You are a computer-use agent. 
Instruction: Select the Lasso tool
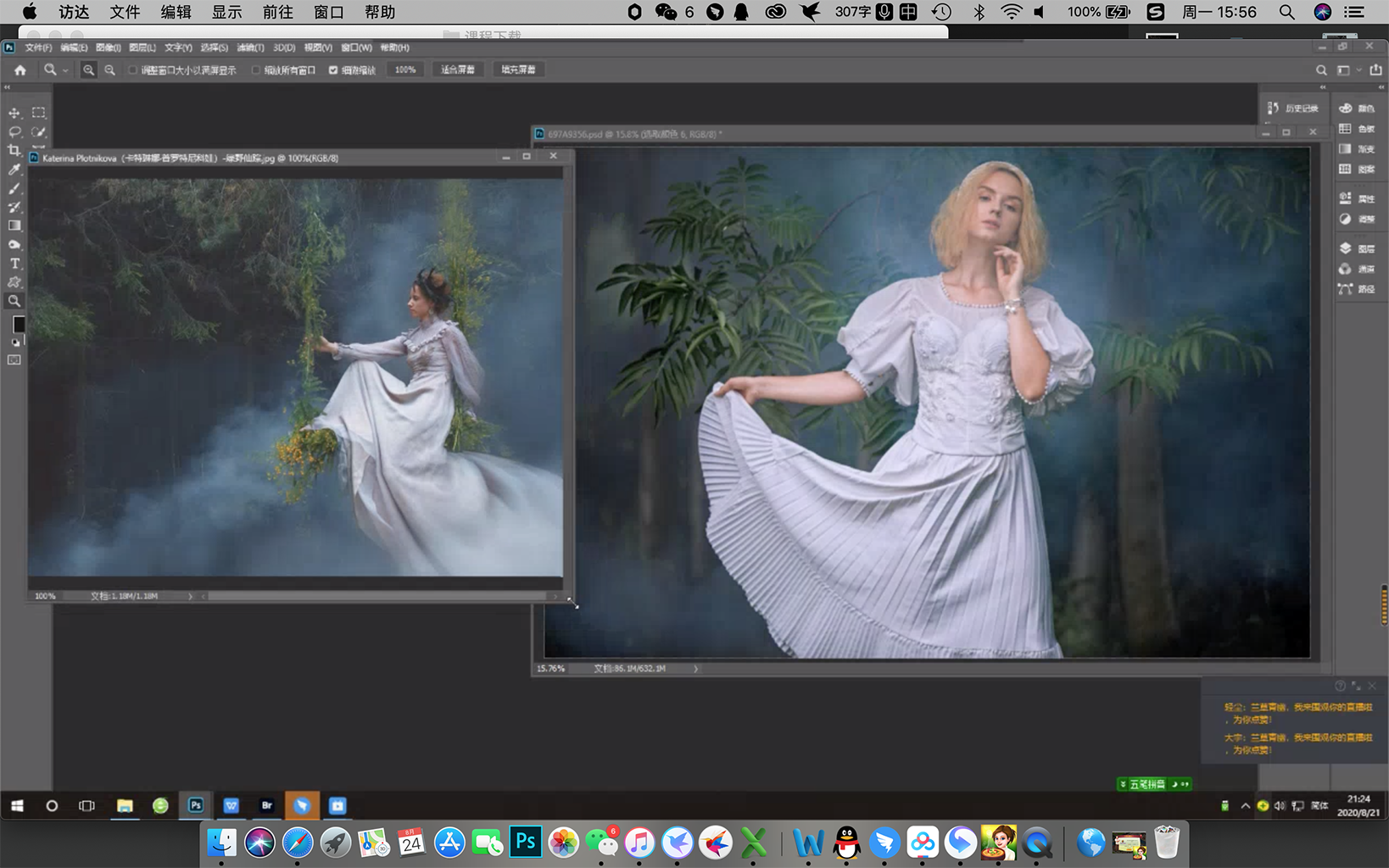tap(14, 132)
